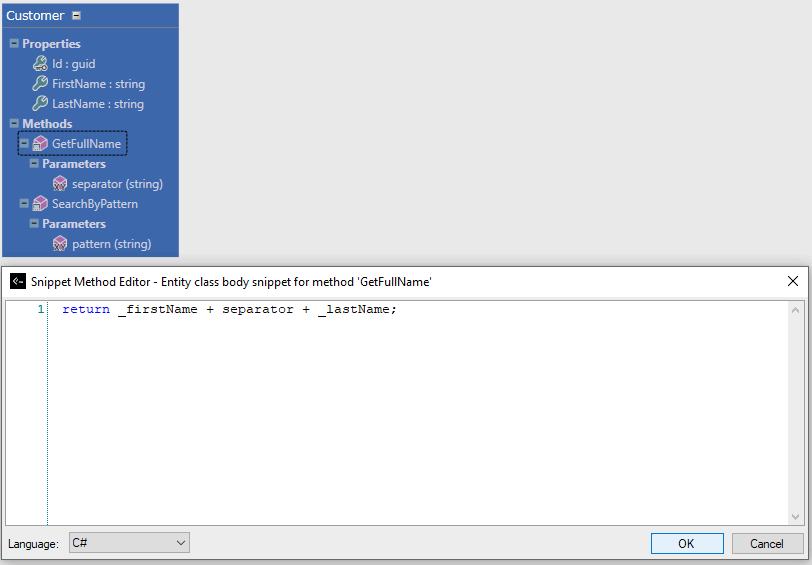Click the editor scrollbar down arrow
This screenshot has width=812, height=565.
796,517
